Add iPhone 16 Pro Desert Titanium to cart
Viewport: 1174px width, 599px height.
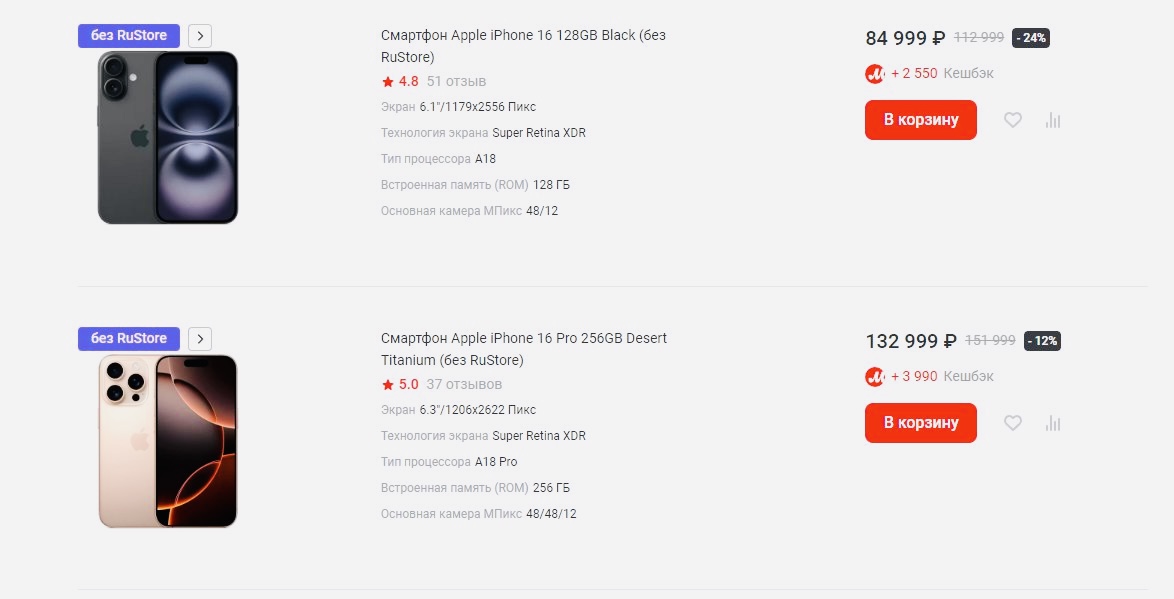920,423
